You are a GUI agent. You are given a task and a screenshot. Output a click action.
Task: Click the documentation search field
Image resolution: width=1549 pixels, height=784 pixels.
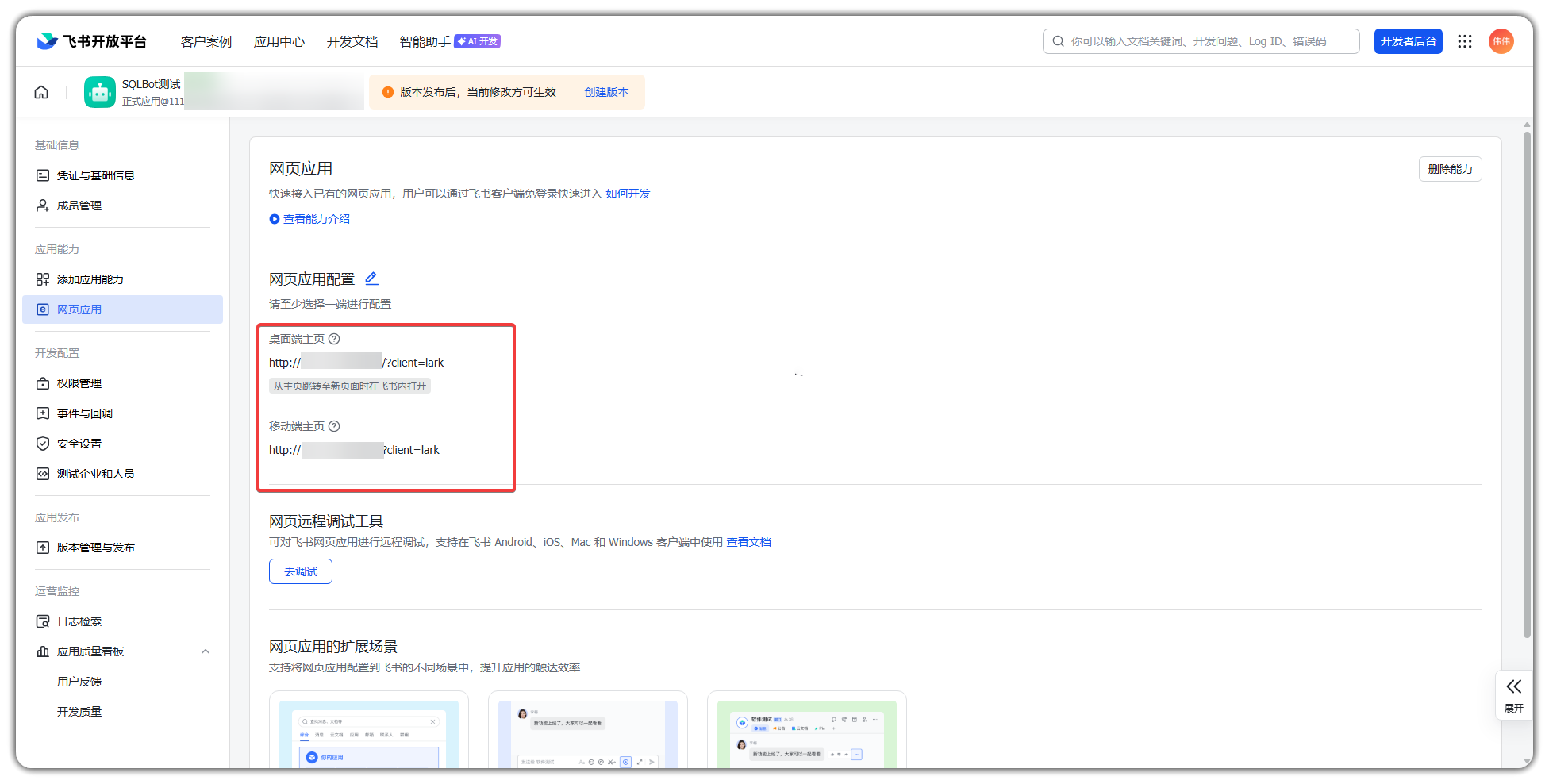(x=1206, y=41)
